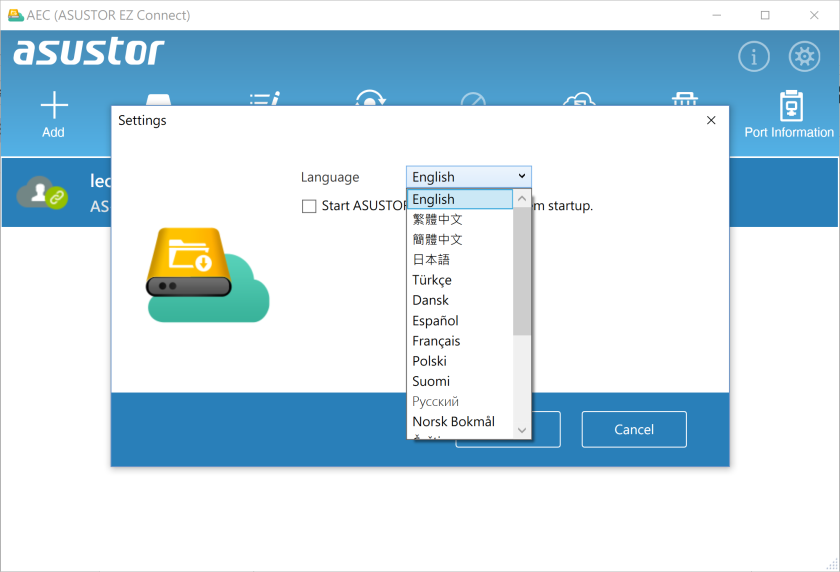Image resolution: width=840 pixels, height=572 pixels.
Task: Select English in language list
Action: [460, 199]
